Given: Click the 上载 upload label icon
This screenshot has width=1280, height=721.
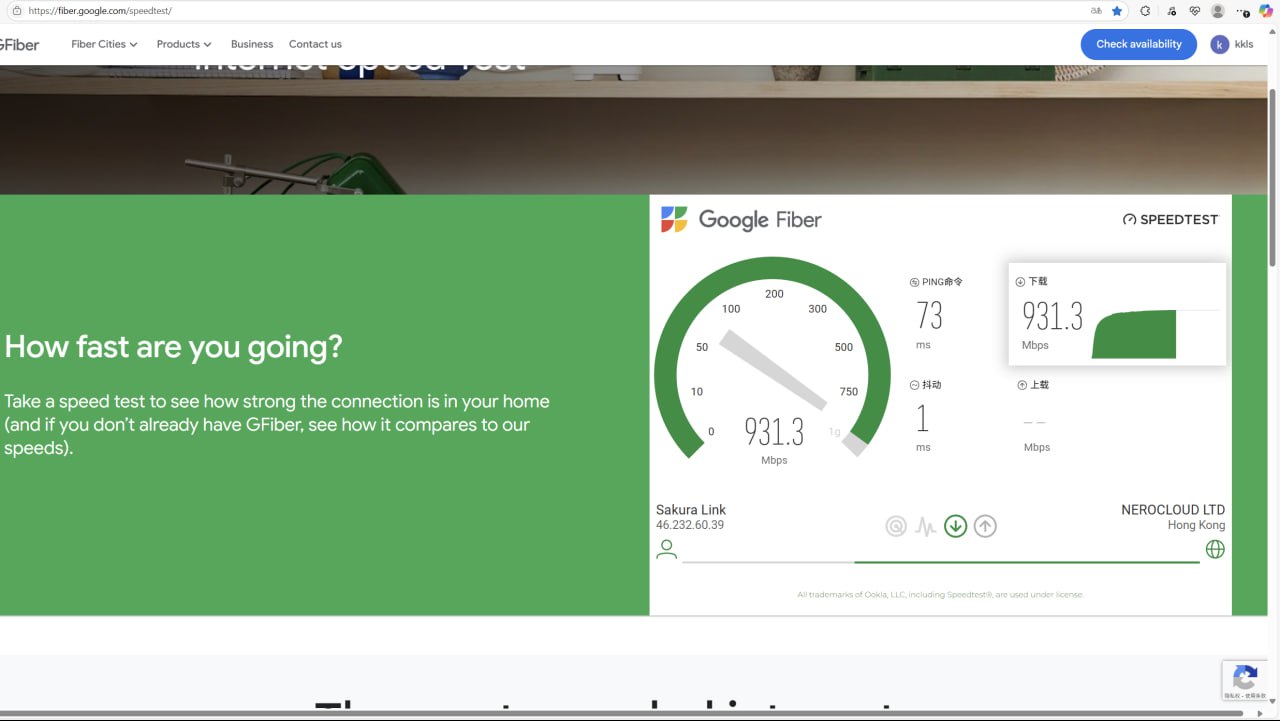Looking at the screenshot, I should (1022, 385).
